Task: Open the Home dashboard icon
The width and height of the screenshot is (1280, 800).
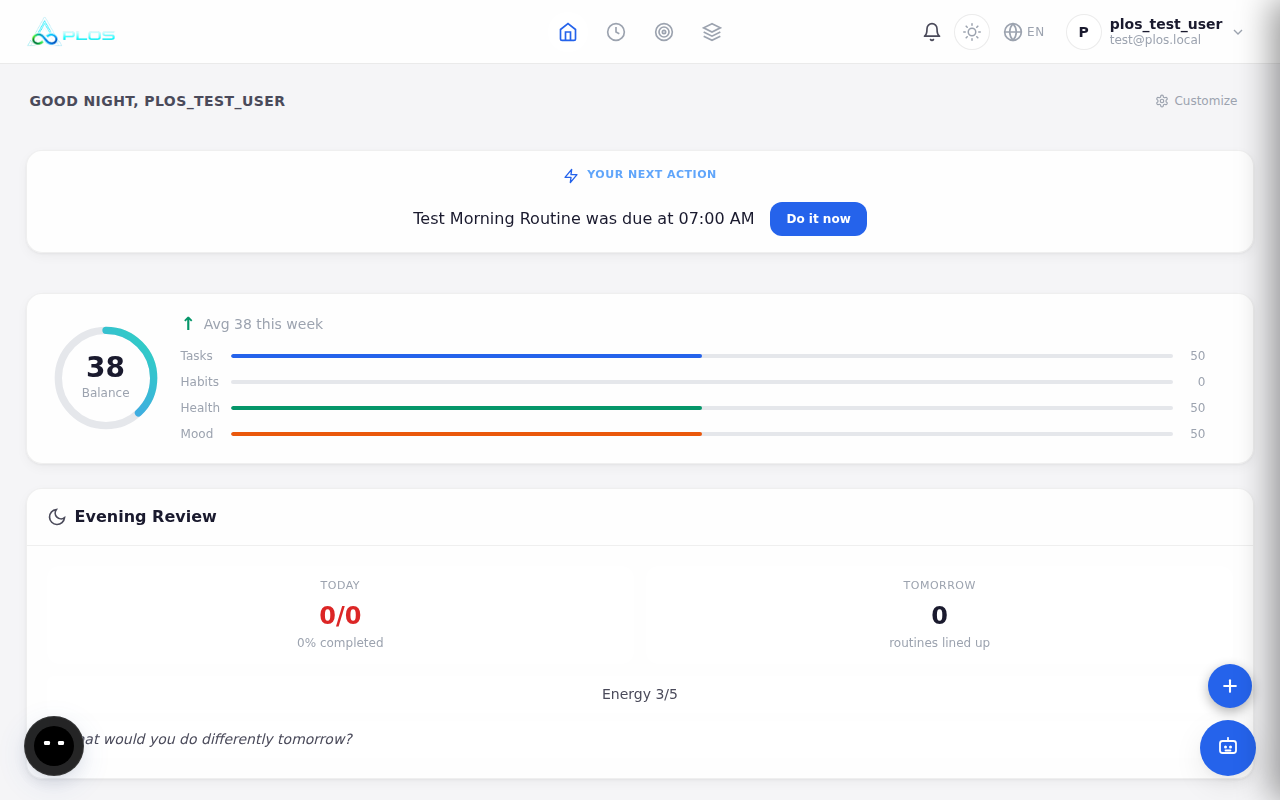Action: 568,31
